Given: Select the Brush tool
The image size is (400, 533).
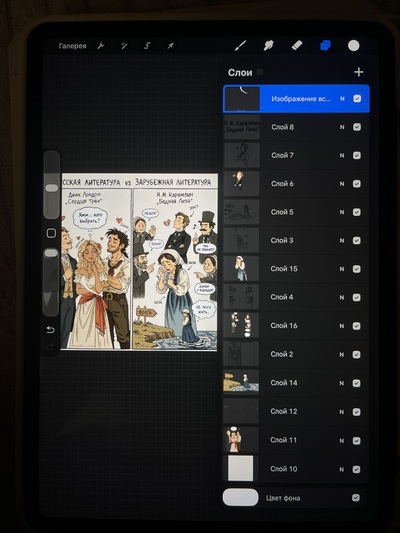Looking at the screenshot, I should (240, 46).
